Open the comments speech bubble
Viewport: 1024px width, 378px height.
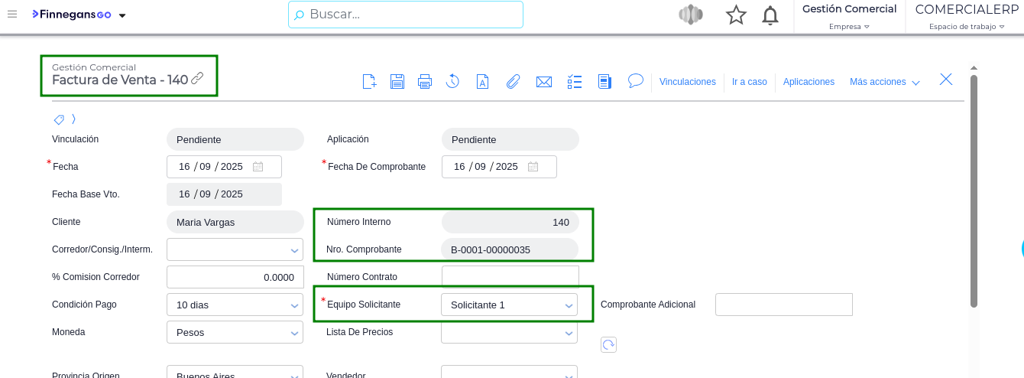click(x=635, y=81)
